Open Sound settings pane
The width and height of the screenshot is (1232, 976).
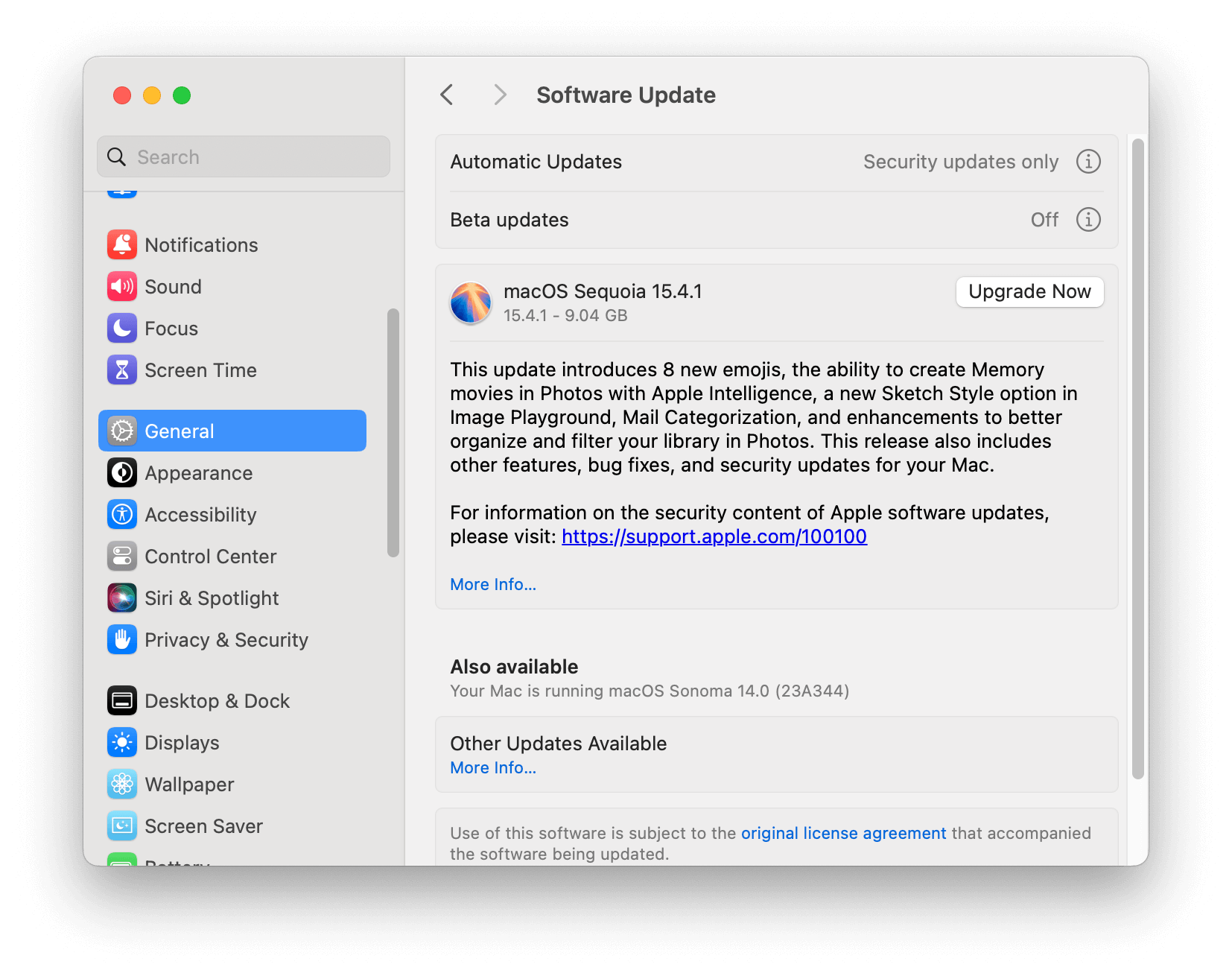(x=232, y=286)
